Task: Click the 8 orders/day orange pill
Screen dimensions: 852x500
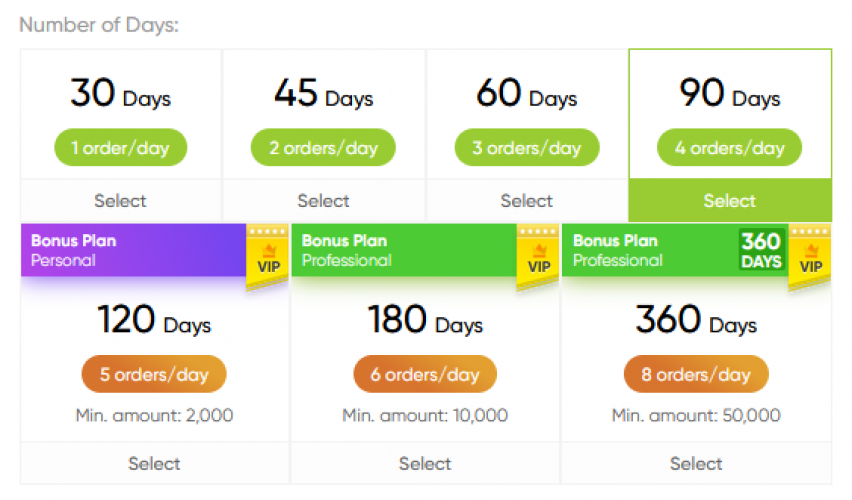Action: (x=696, y=375)
